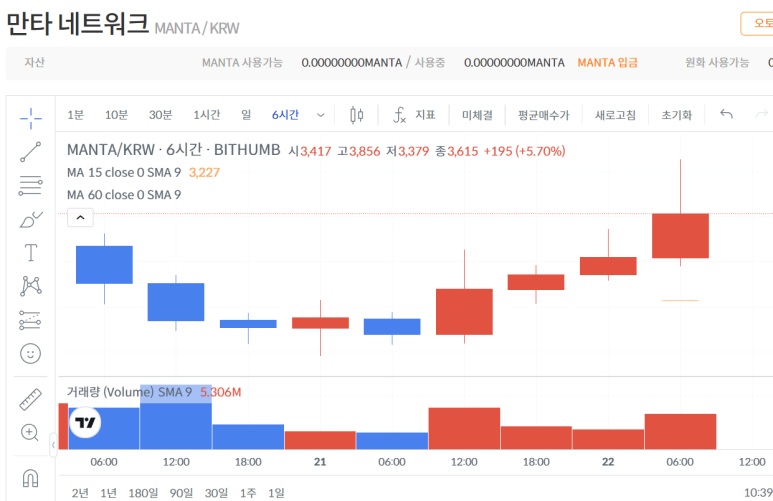773x501 pixels.
Task: Click the 새로고침 refresh button
Action: click(x=615, y=115)
